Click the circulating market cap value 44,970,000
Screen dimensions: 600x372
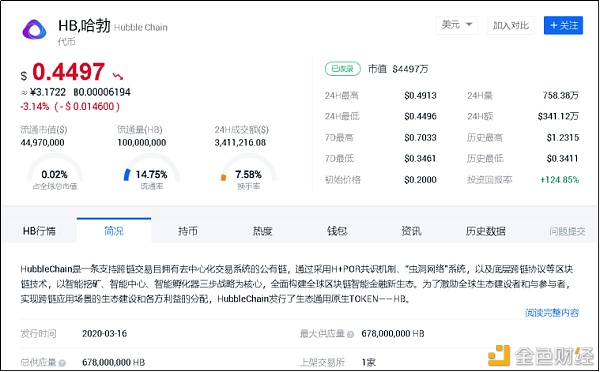point(42,143)
